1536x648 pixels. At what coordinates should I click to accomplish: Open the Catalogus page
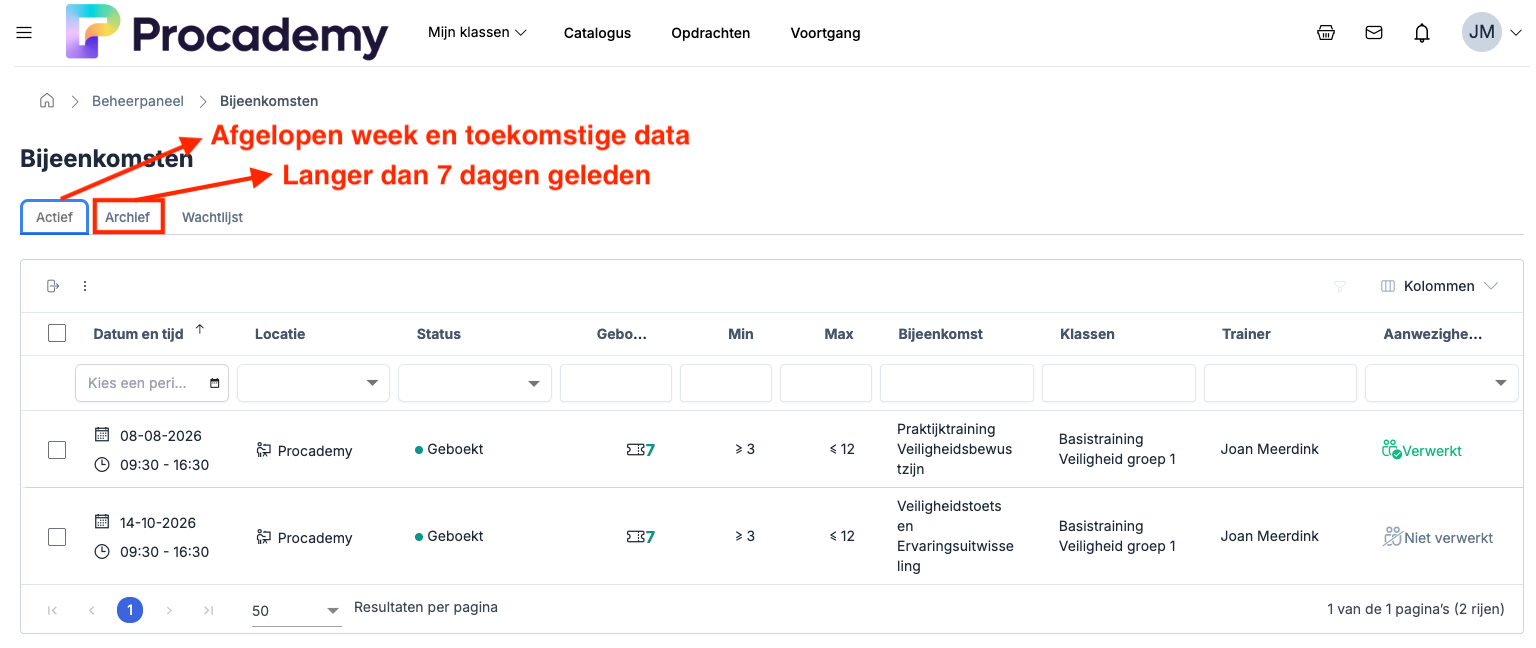(x=597, y=33)
